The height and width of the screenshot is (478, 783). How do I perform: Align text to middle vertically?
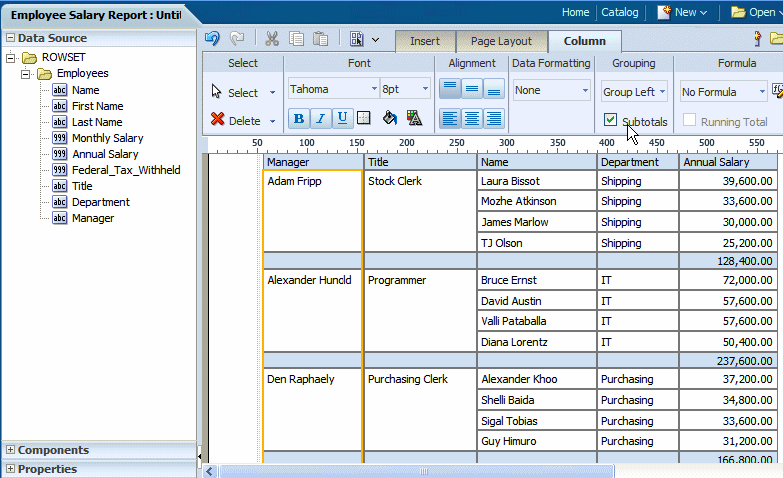coord(471,89)
